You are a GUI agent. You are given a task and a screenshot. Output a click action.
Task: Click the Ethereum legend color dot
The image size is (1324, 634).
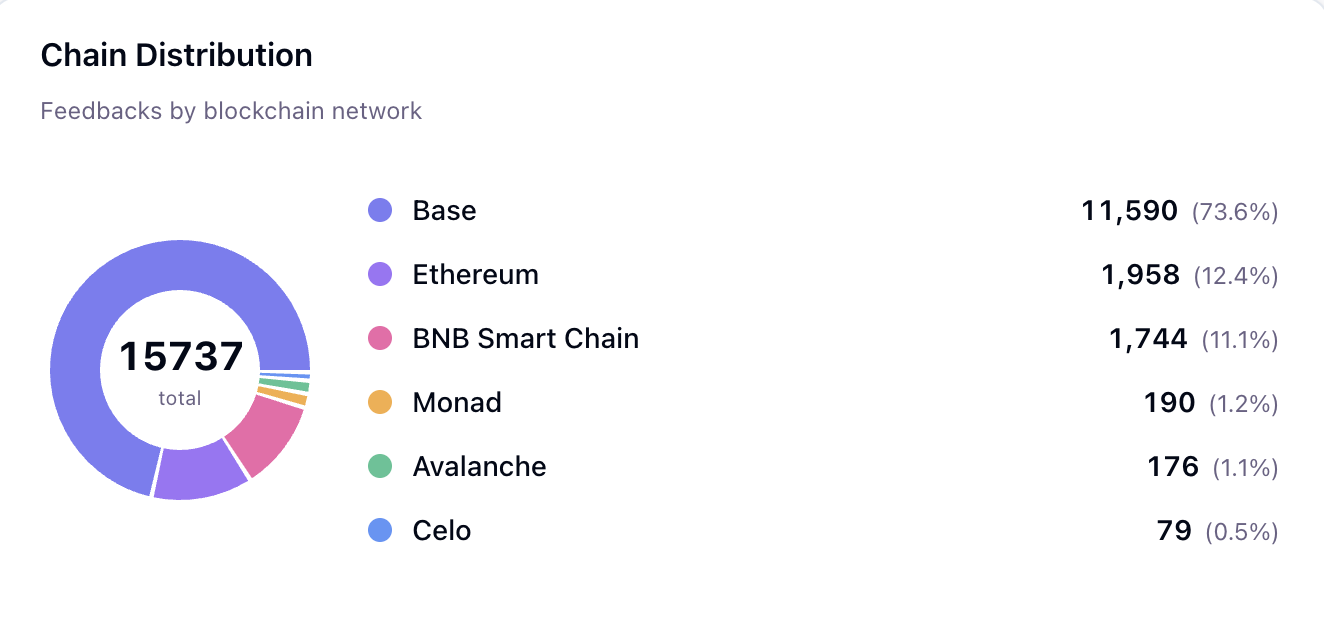380,274
